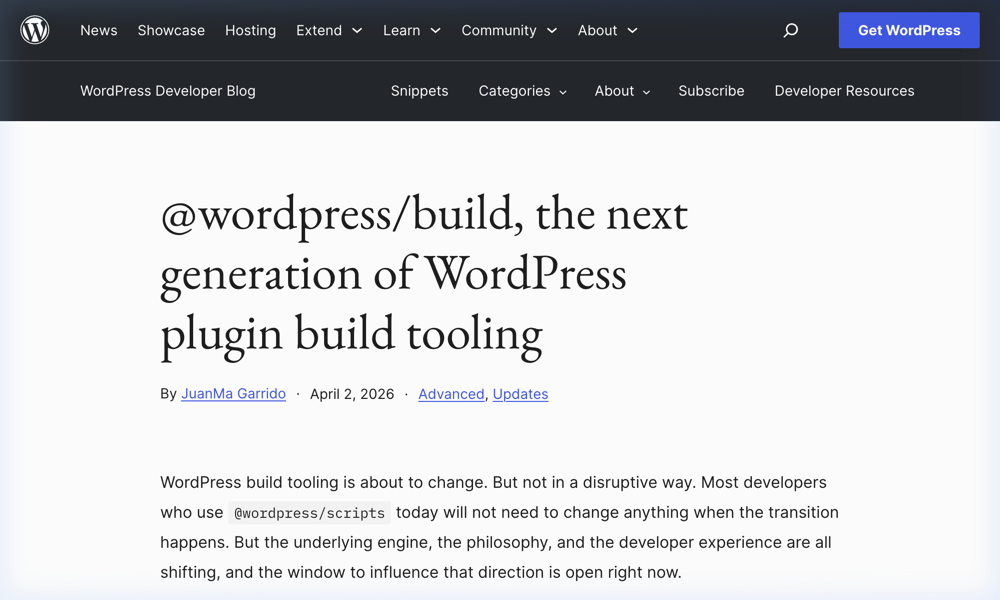Image resolution: width=1000 pixels, height=600 pixels.
Task: Select News in the main menu
Action: pyautogui.click(x=98, y=31)
